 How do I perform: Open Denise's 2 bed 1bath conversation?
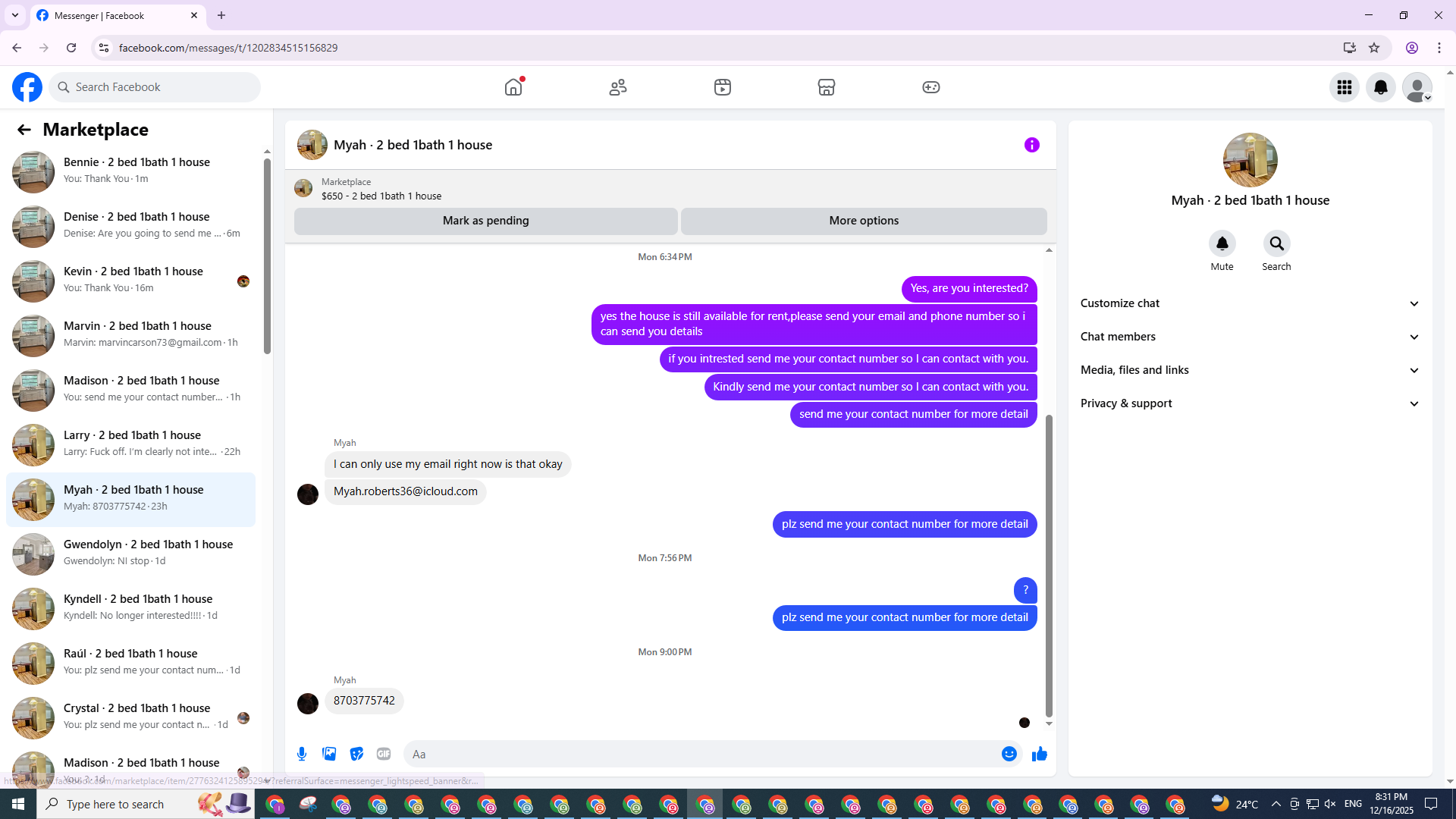click(x=130, y=226)
